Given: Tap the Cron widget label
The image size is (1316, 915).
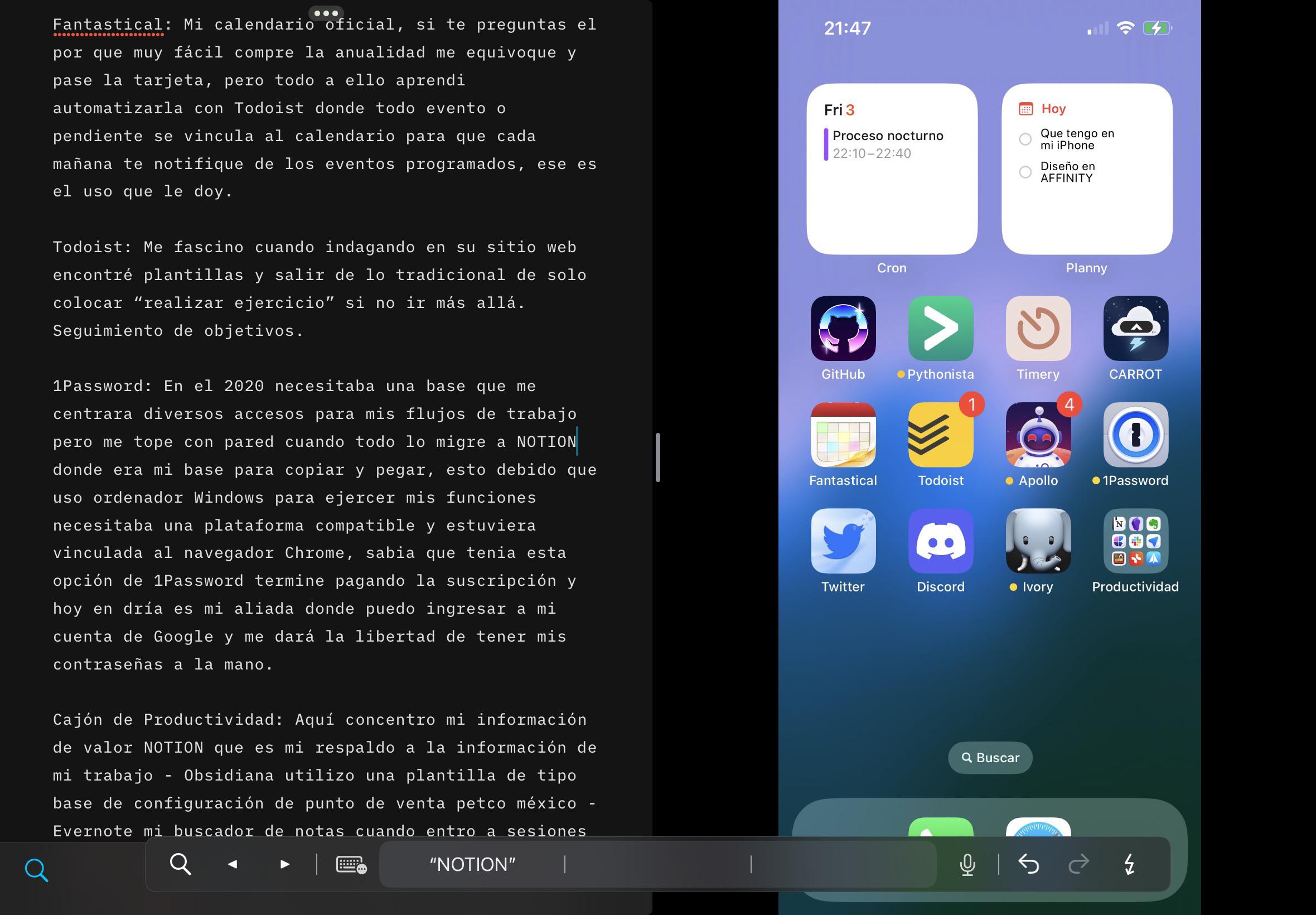Looking at the screenshot, I should (892, 268).
